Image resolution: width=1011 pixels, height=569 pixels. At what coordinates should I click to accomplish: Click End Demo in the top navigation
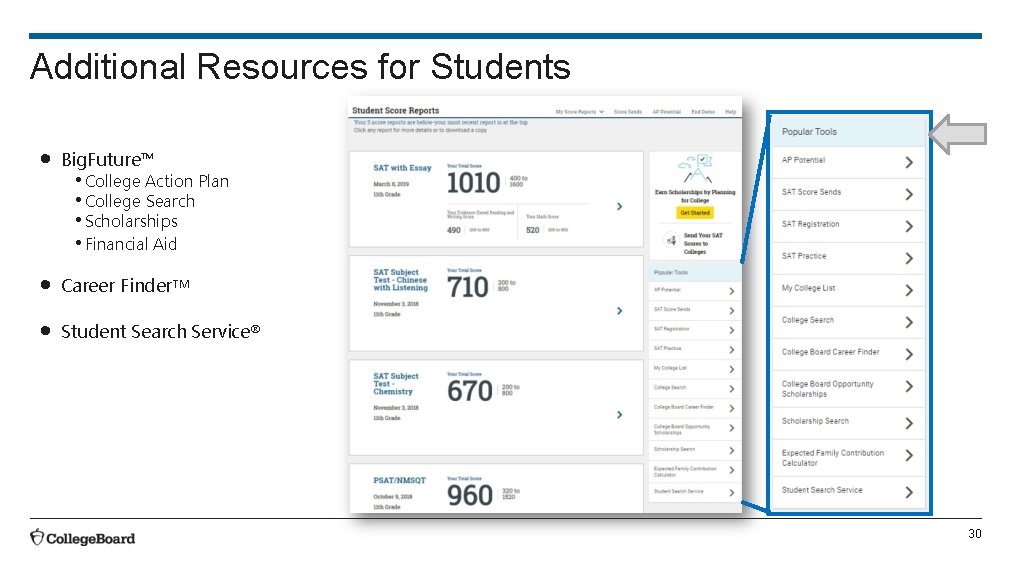(x=703, y=112)
